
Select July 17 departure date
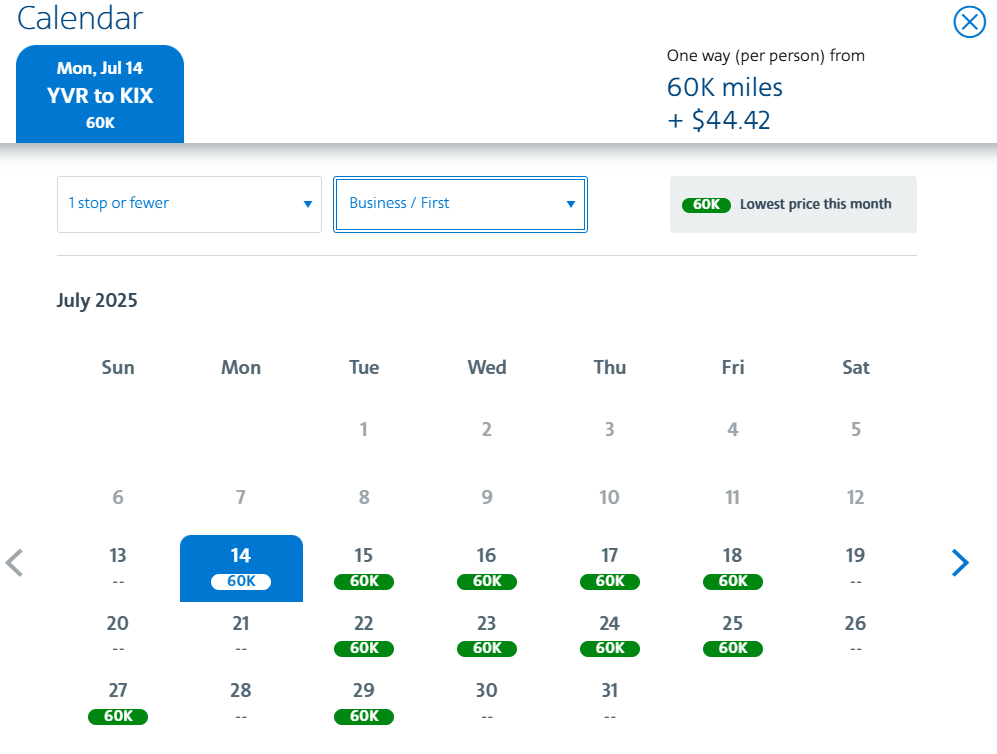click(x=609, y=568)
